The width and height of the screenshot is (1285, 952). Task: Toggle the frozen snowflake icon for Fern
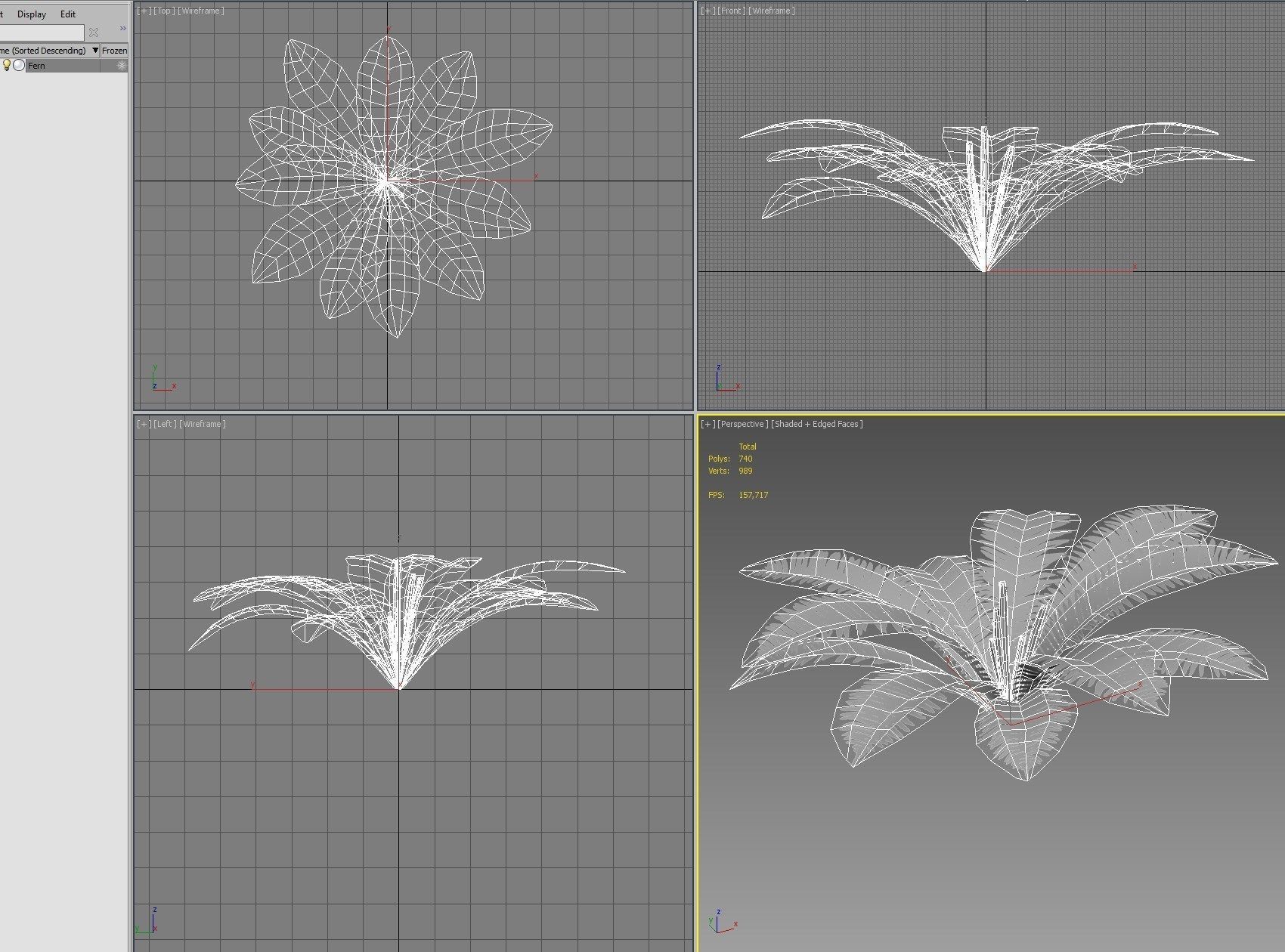point(121,66)
